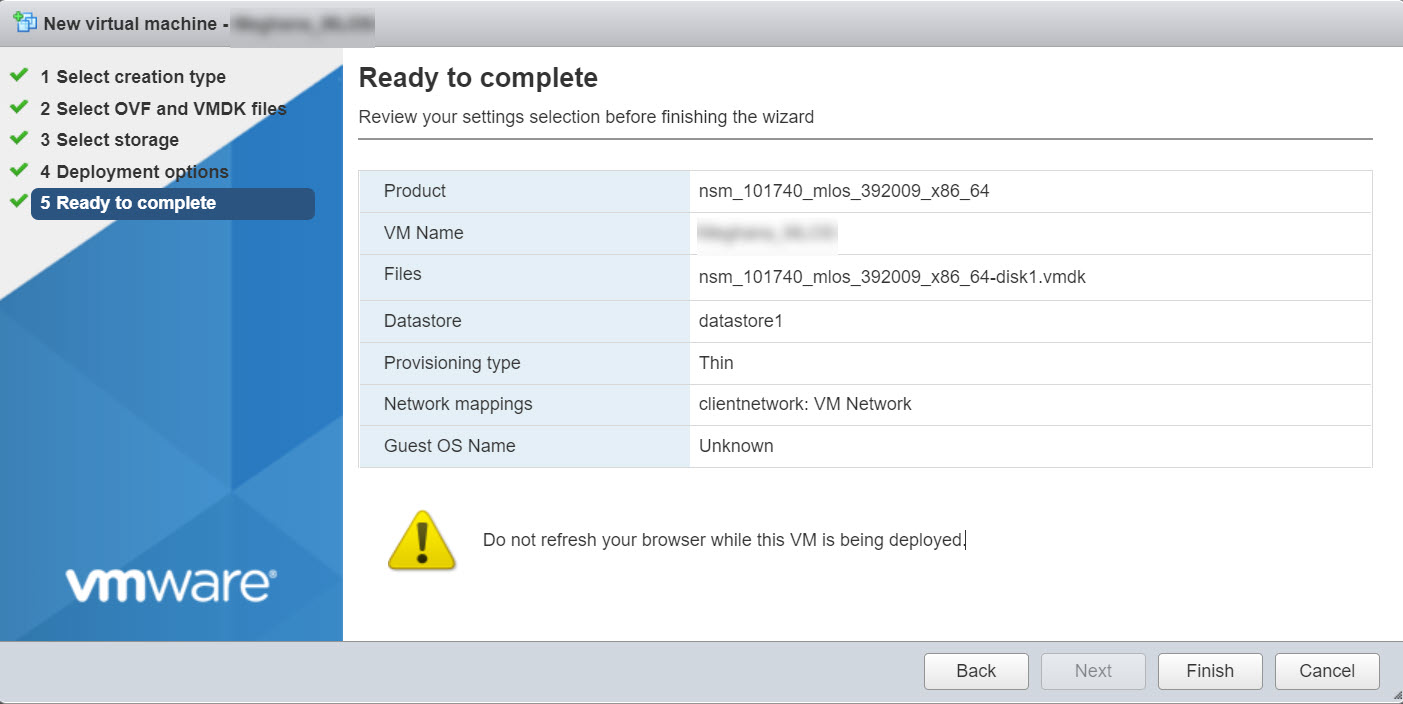
Task: Select step 5 Ready to complete
Action: 173,203
